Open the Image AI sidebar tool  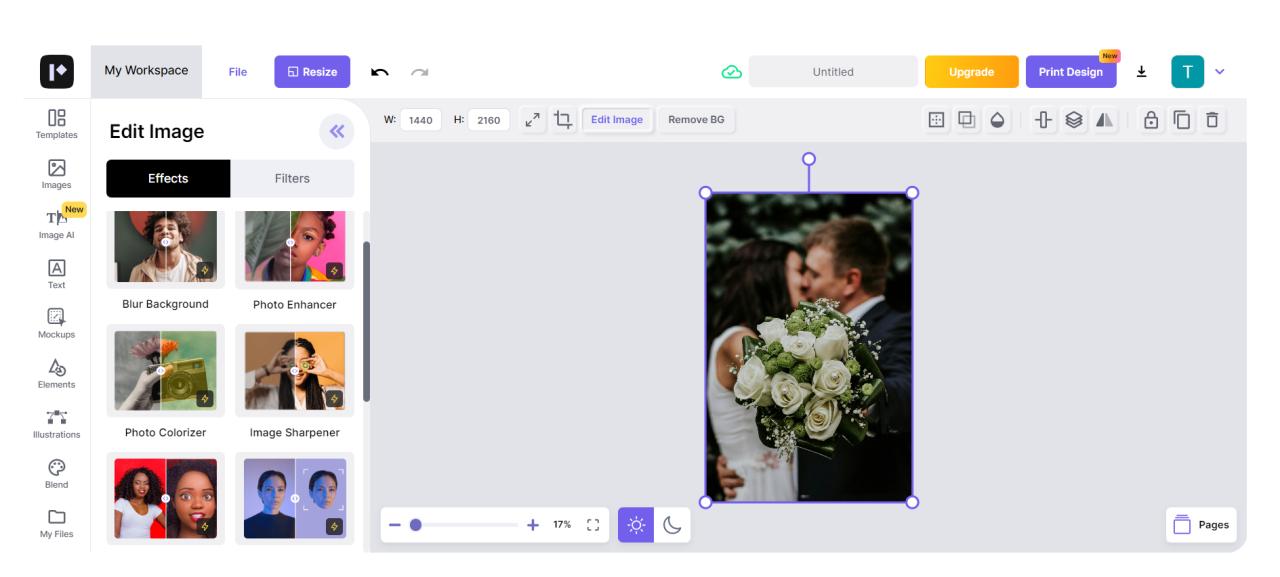[57, 224]
